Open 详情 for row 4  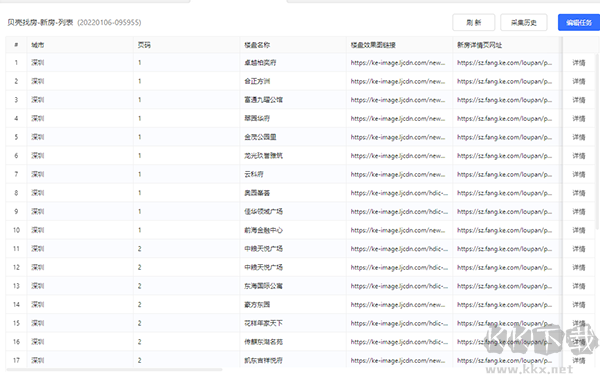pyautogui.click(x=579, y=119)
